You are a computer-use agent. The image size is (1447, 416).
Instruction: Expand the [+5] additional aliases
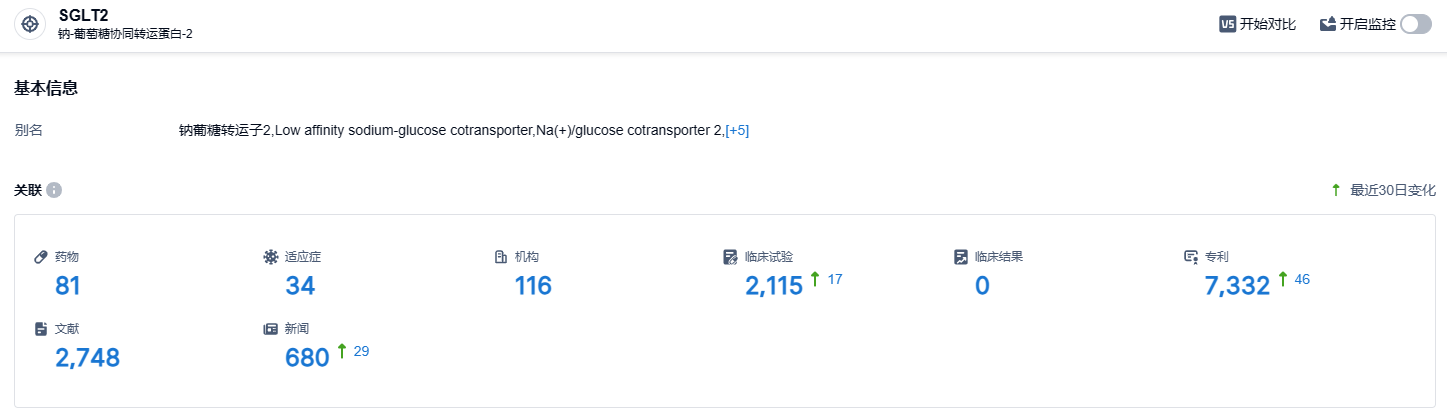(737, 131)
